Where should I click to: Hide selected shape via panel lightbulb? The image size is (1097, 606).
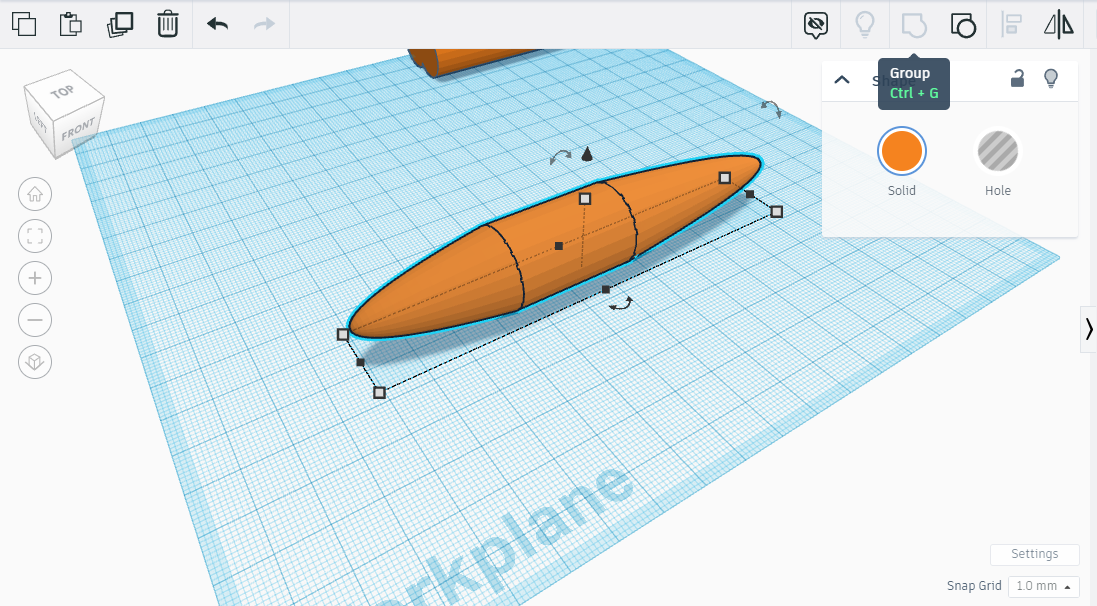coord(1051,78)
